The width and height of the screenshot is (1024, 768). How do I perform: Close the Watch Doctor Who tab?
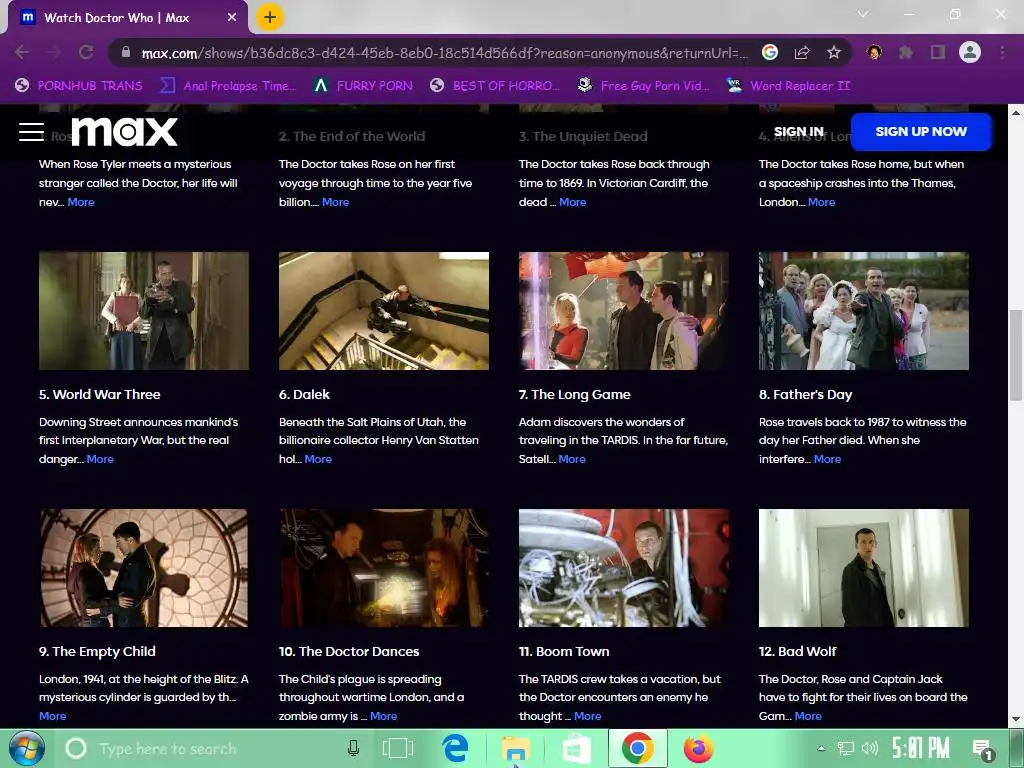[232, 18]
